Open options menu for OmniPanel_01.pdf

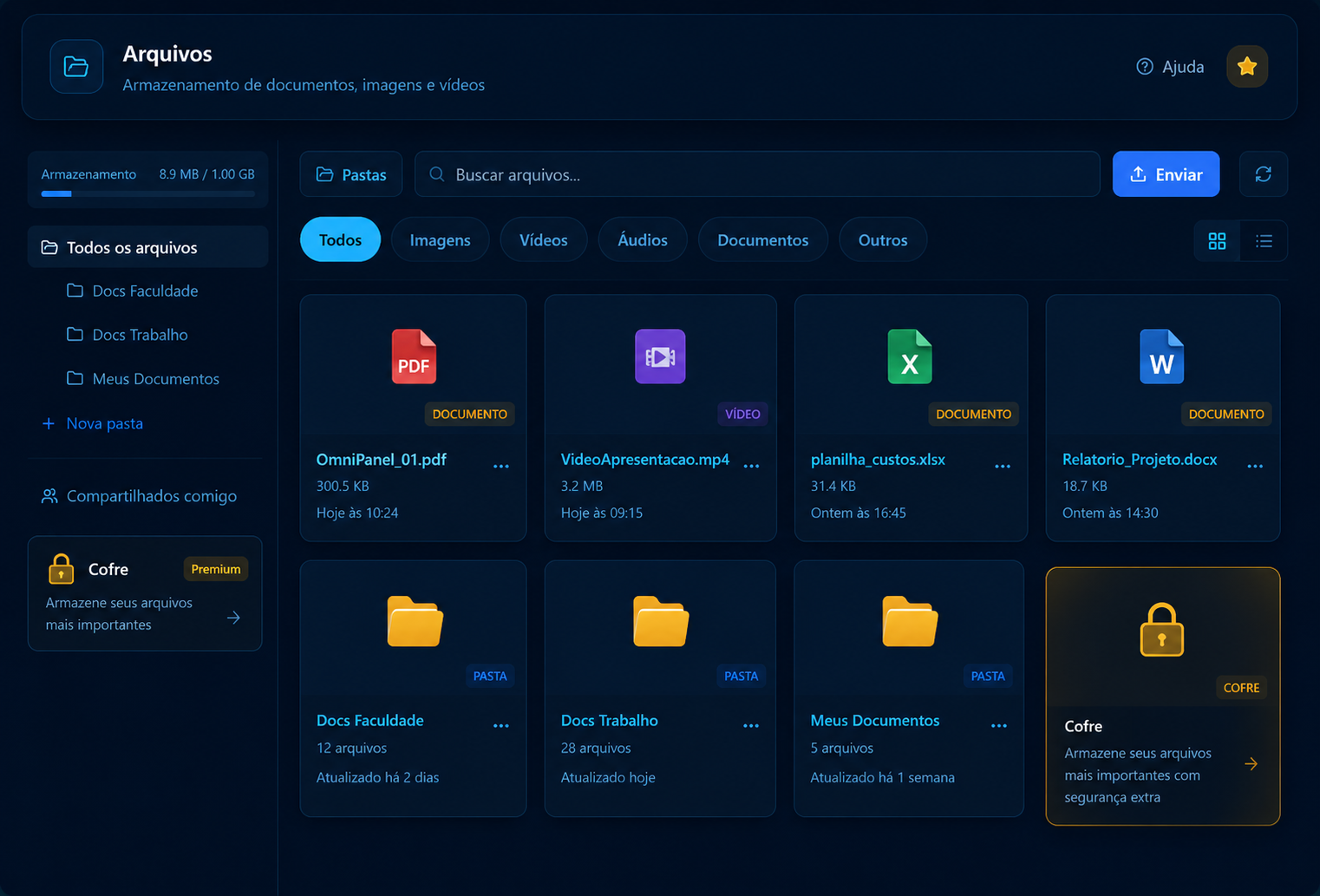501,467
